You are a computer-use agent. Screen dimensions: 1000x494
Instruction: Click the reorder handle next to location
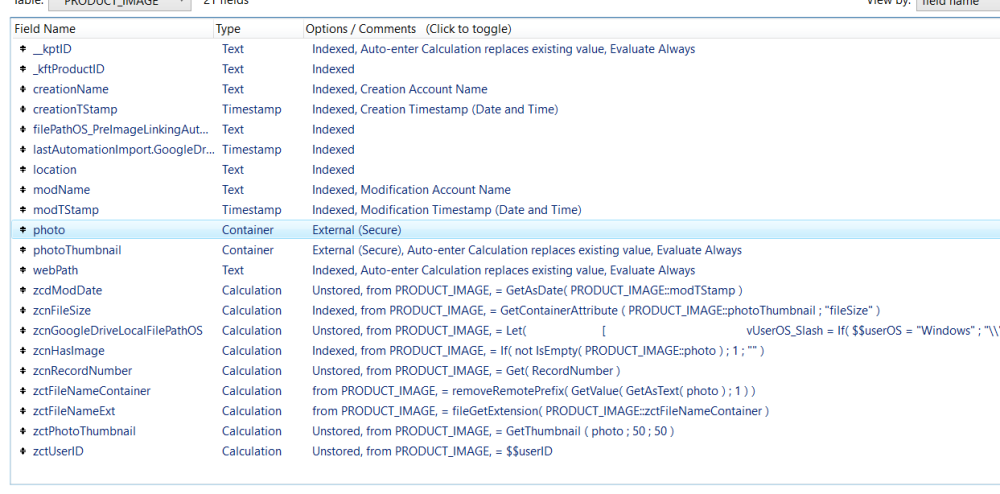[x=22, y=170]
